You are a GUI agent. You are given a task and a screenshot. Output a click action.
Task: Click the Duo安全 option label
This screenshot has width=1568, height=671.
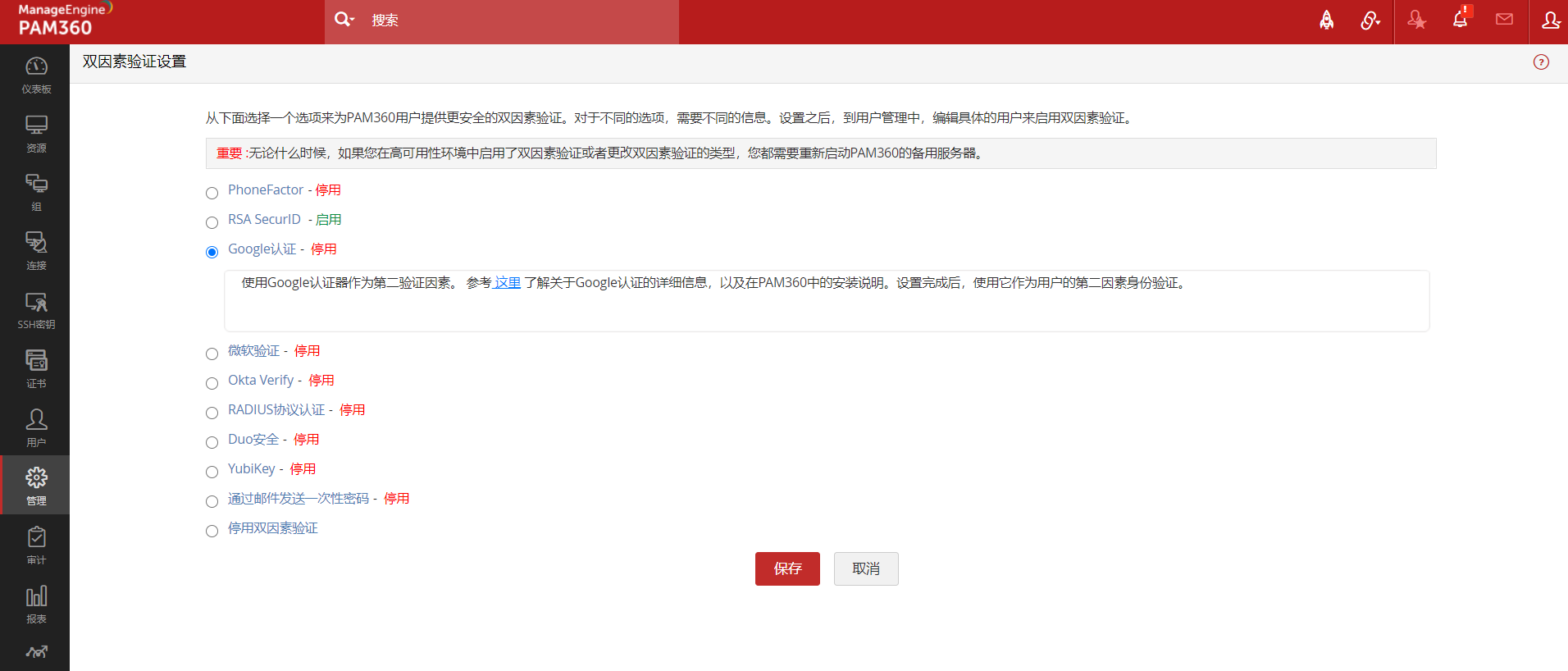coord(253,440)
